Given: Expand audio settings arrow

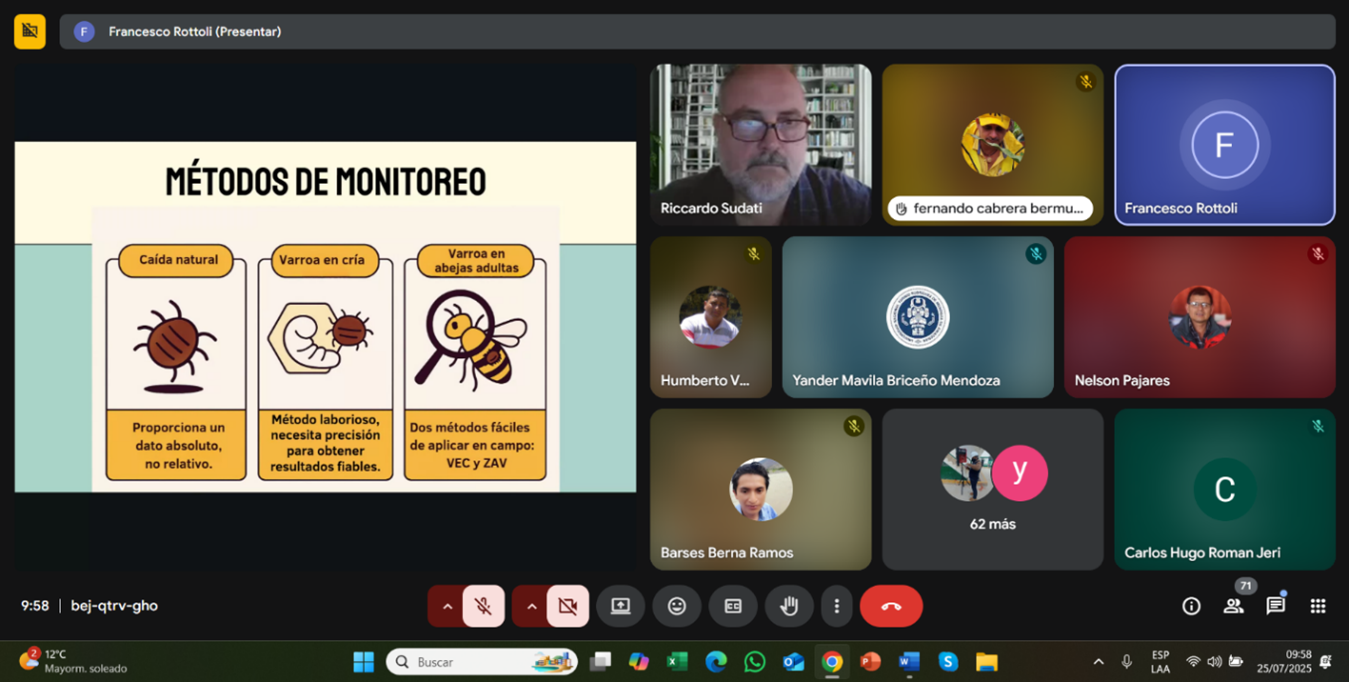Looking at the screenshot, I should [x=447, y=606].
